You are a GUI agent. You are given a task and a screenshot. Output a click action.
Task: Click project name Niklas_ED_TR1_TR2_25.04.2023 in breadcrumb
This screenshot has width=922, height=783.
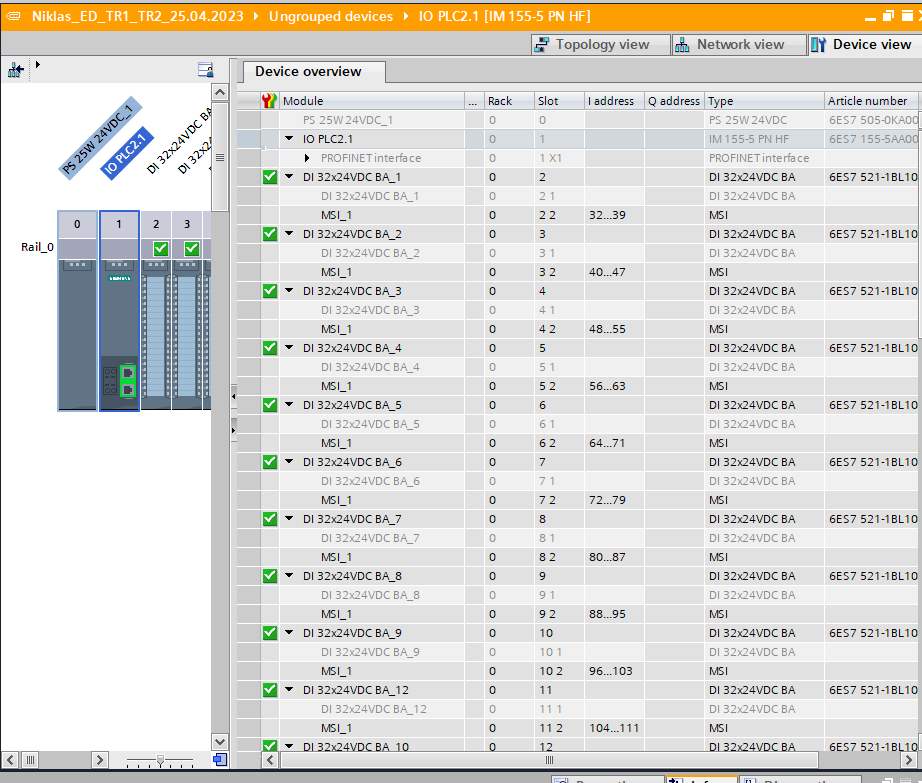(138, 16)
